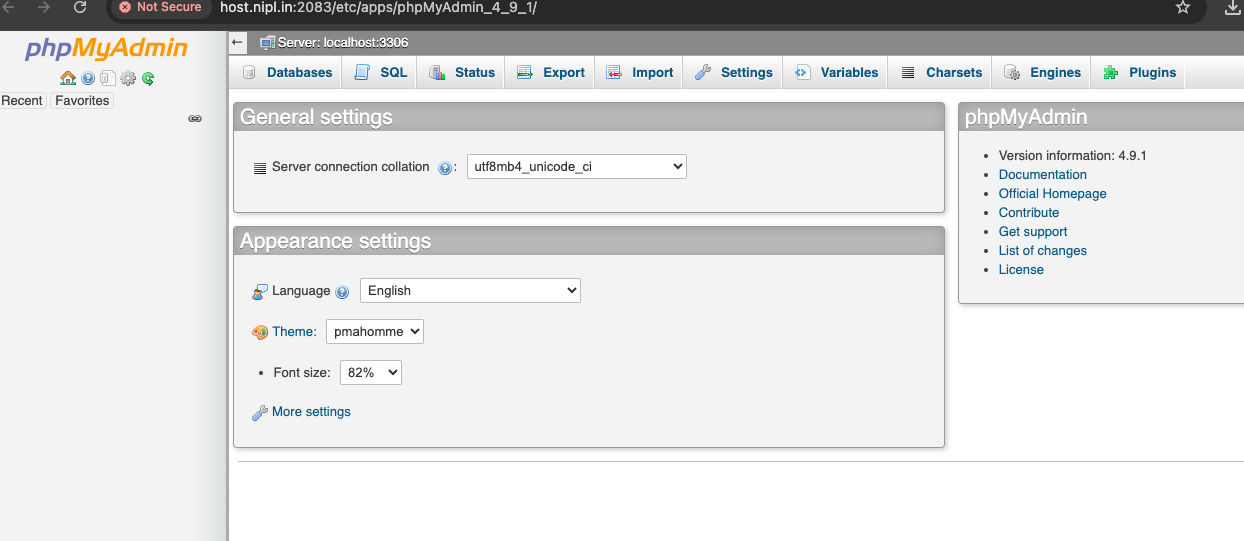Click the browser address bar URL
Image resolution: width=1244 pixels, height=541 pixels.
click(x=378, y=8)
